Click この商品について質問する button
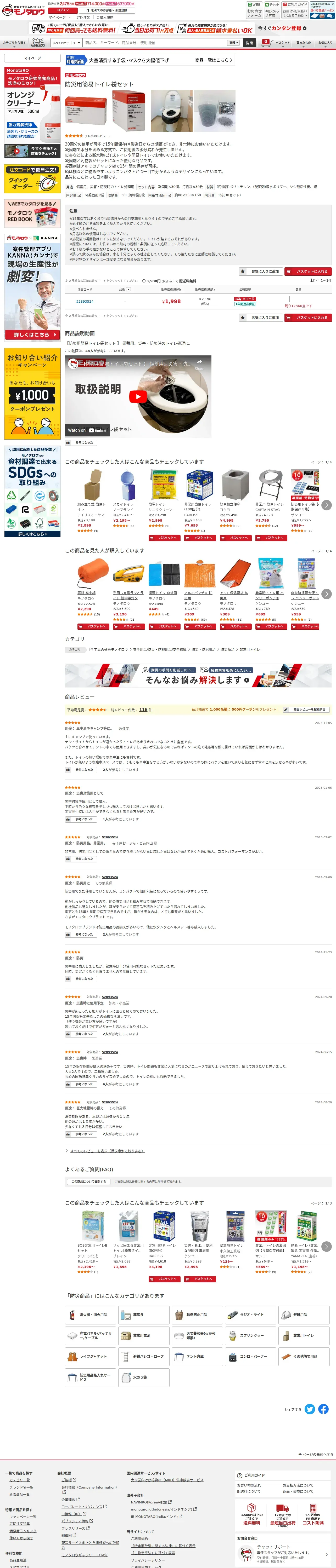 88,1181
